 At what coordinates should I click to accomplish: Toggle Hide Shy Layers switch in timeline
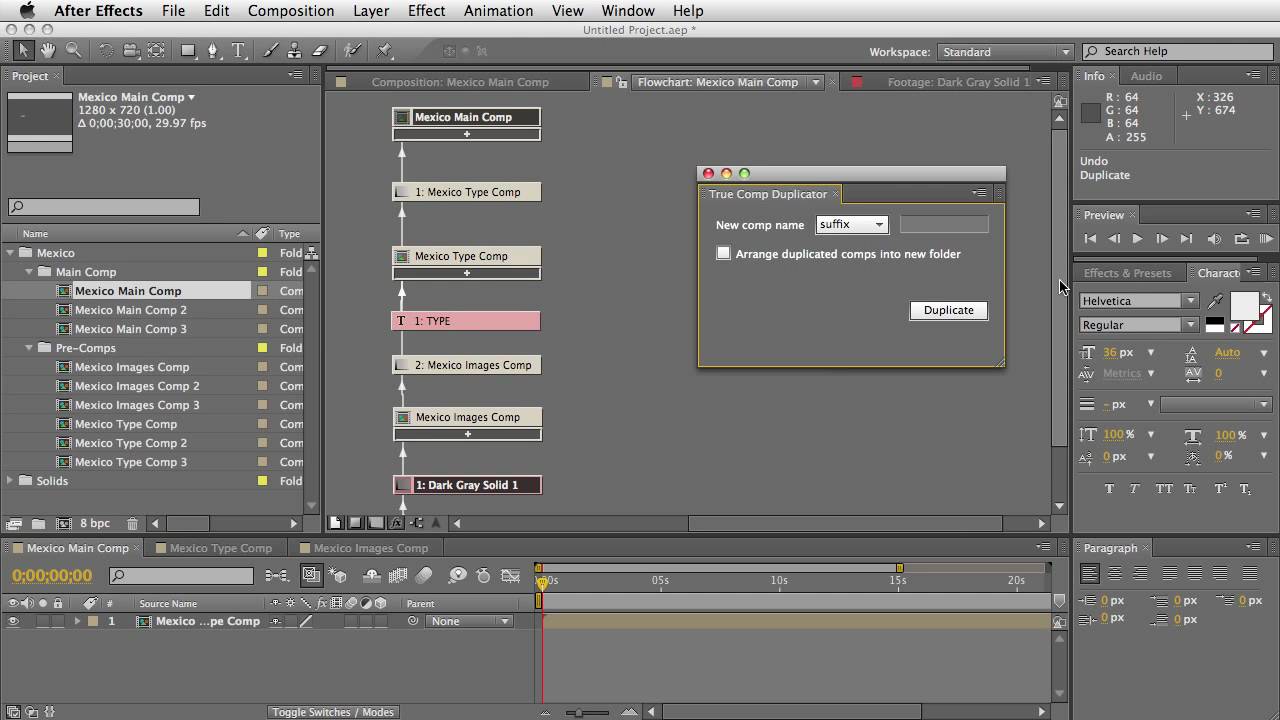tap(372, 575)
